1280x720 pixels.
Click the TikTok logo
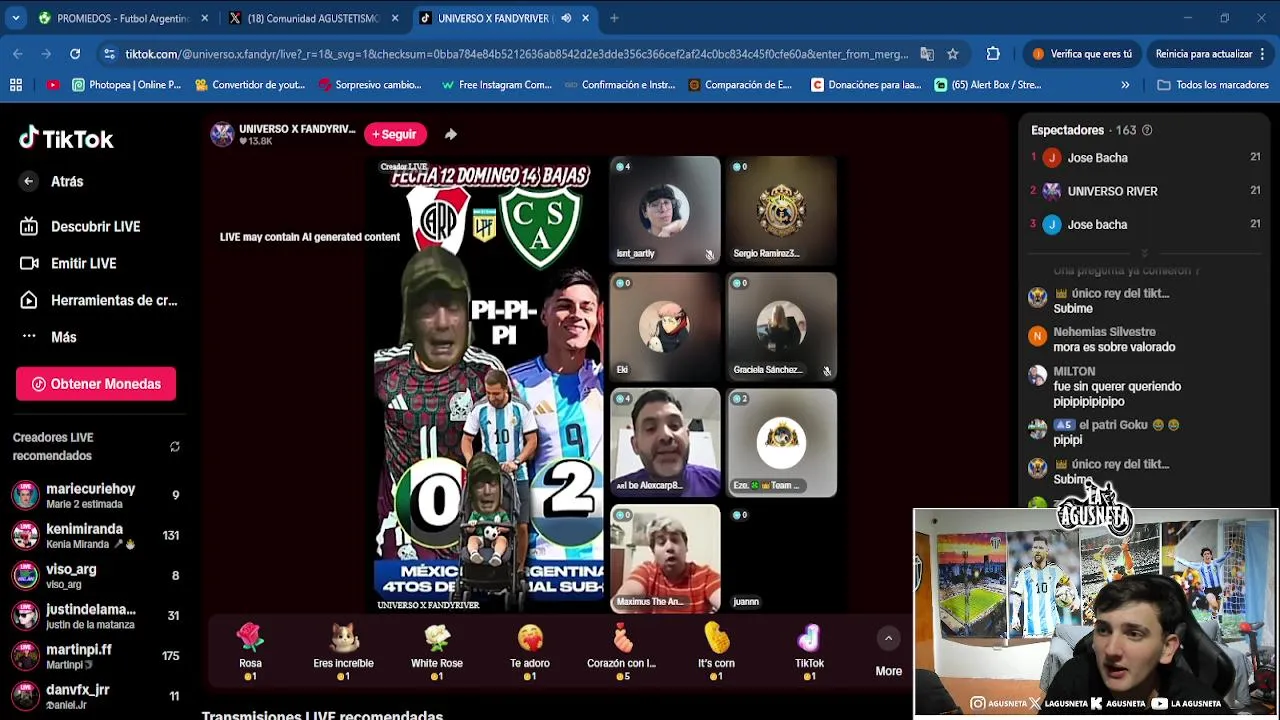66,138
